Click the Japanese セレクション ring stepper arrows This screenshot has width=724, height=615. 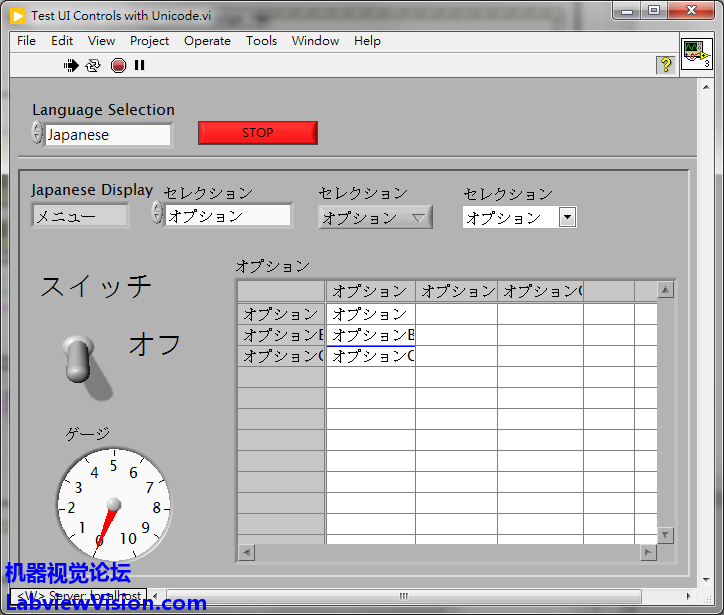(x=157, y=212)
